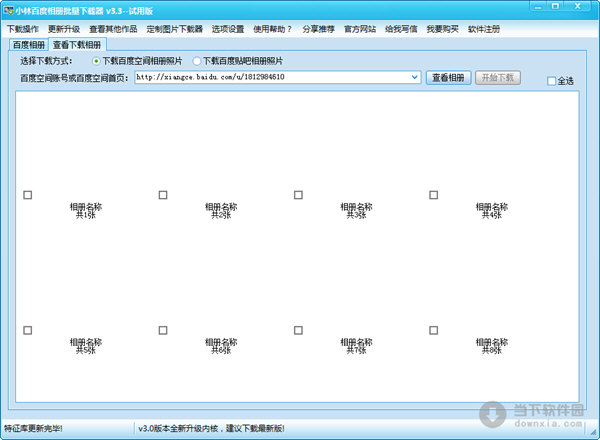The height and width of the screenshot is (440, 600).
Task: Click the resize grip in status bar
Action: tap(593, 432)
